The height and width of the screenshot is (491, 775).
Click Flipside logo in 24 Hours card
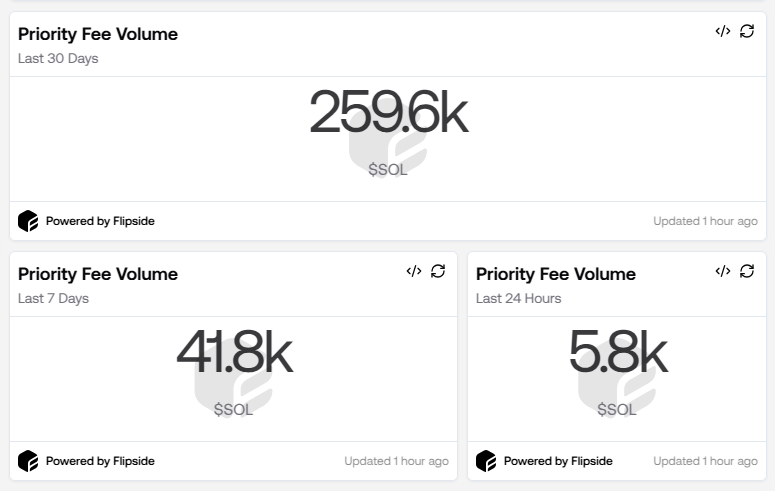[x=486, y=461]
